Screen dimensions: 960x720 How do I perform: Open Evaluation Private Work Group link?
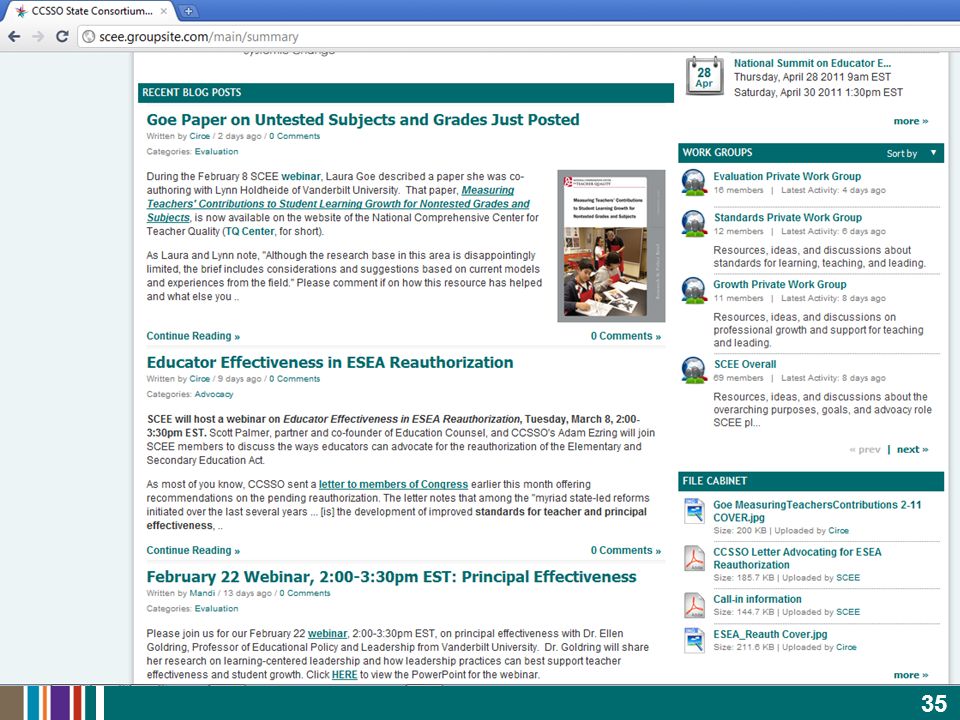[x=787, y=176]
